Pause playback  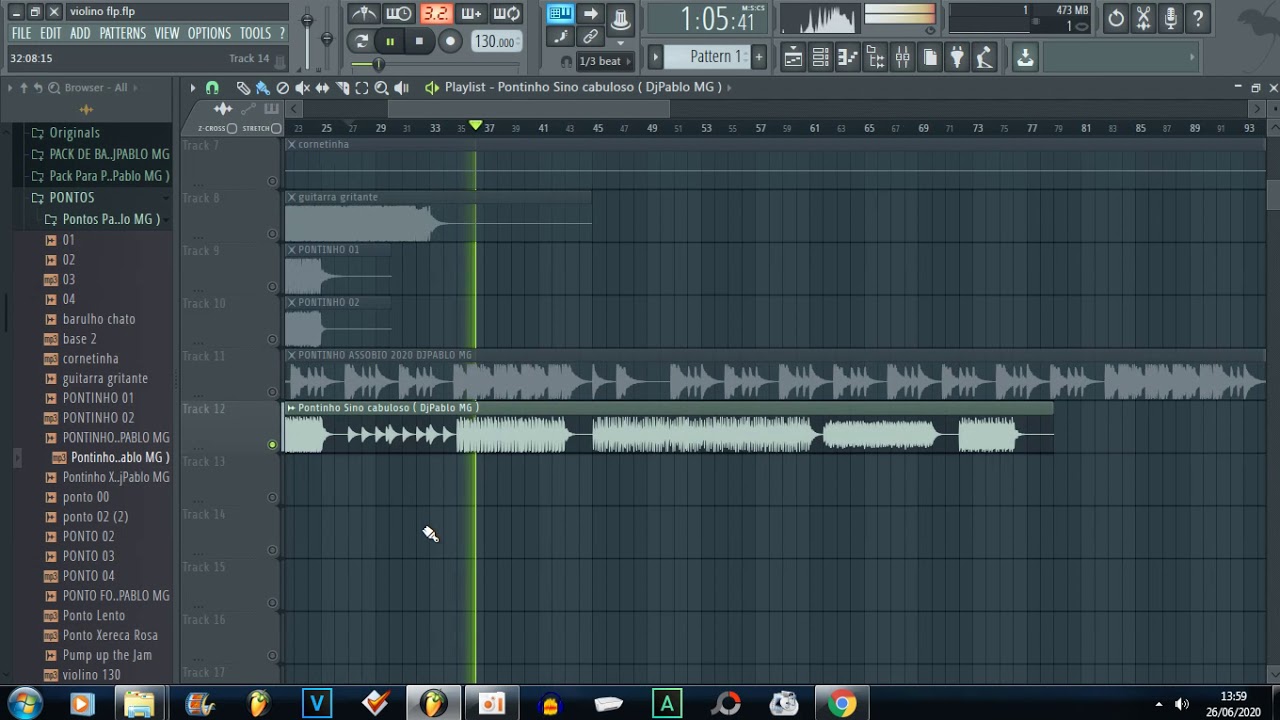click(x=390, y=41)
